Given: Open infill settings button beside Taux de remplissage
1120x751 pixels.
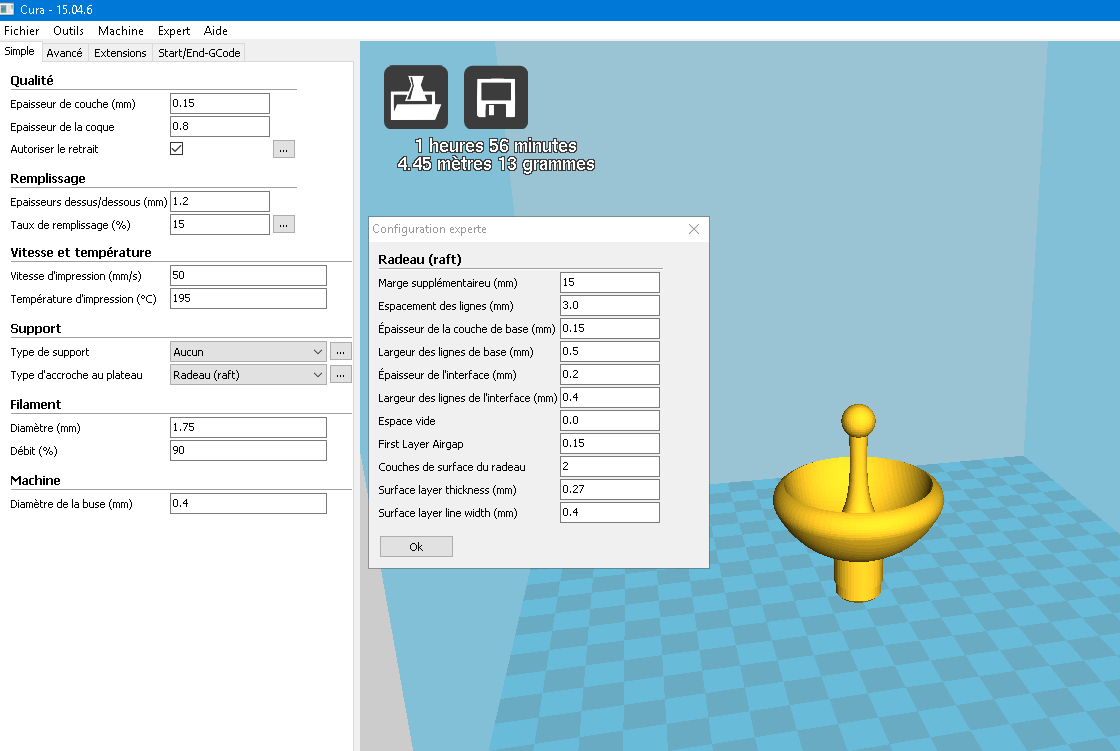Looking at the screenshot, I should 284,224.
